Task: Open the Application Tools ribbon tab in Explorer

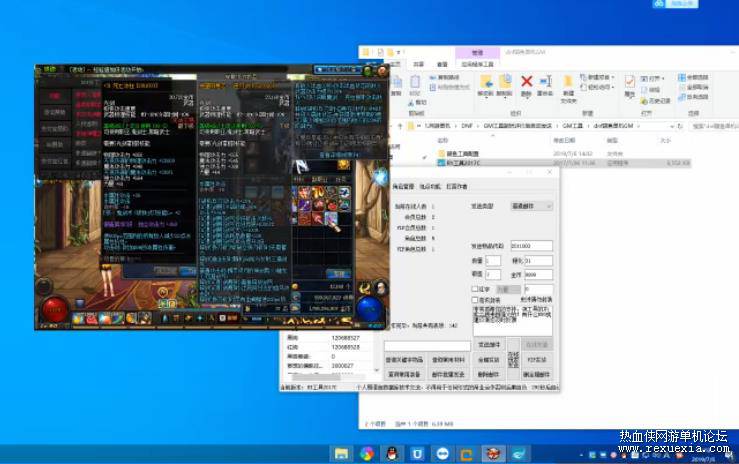Action: 477,64
